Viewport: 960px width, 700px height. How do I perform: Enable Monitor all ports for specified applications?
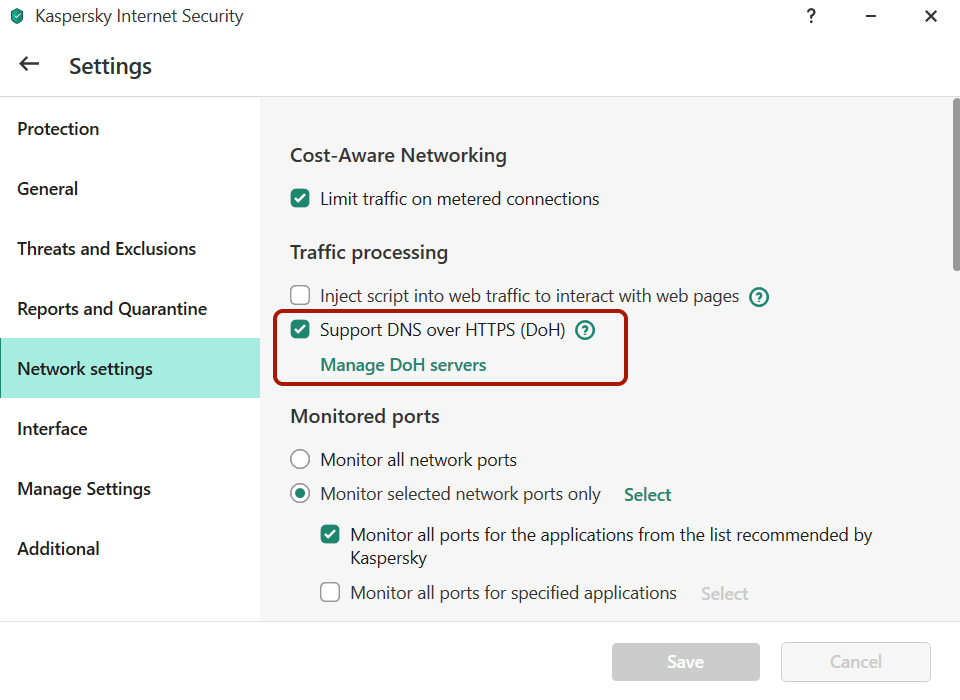click(x=330, y=592)
